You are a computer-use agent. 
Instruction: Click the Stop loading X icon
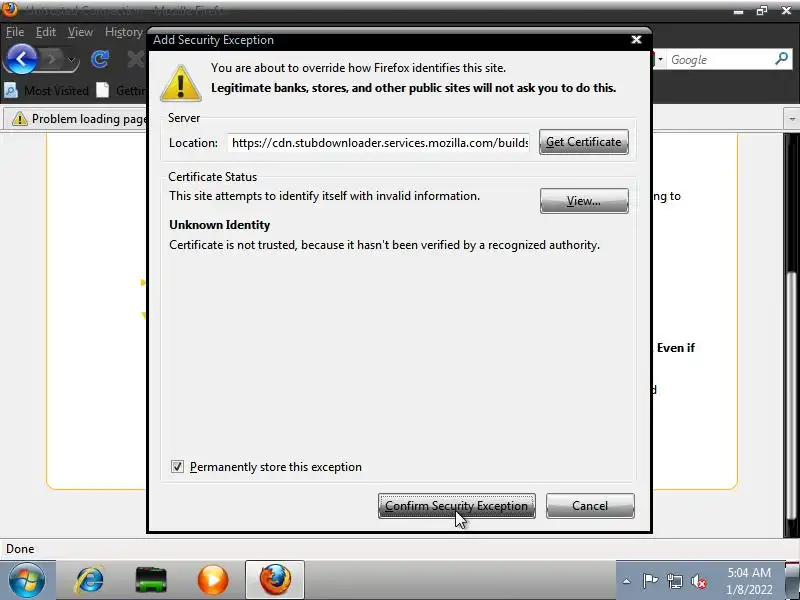(x=136, y=60)
